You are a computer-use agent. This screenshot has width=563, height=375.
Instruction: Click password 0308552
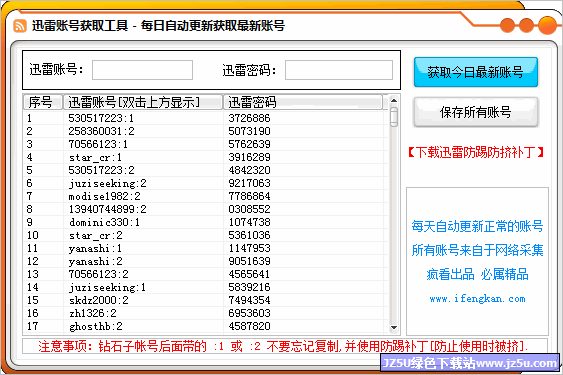(249, 209)
